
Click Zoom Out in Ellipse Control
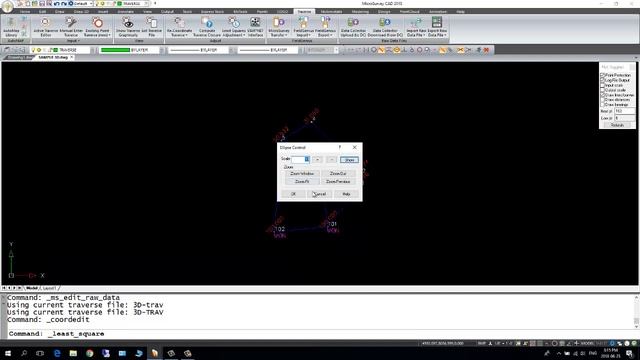pyautogui.click(x=338, y=173)
